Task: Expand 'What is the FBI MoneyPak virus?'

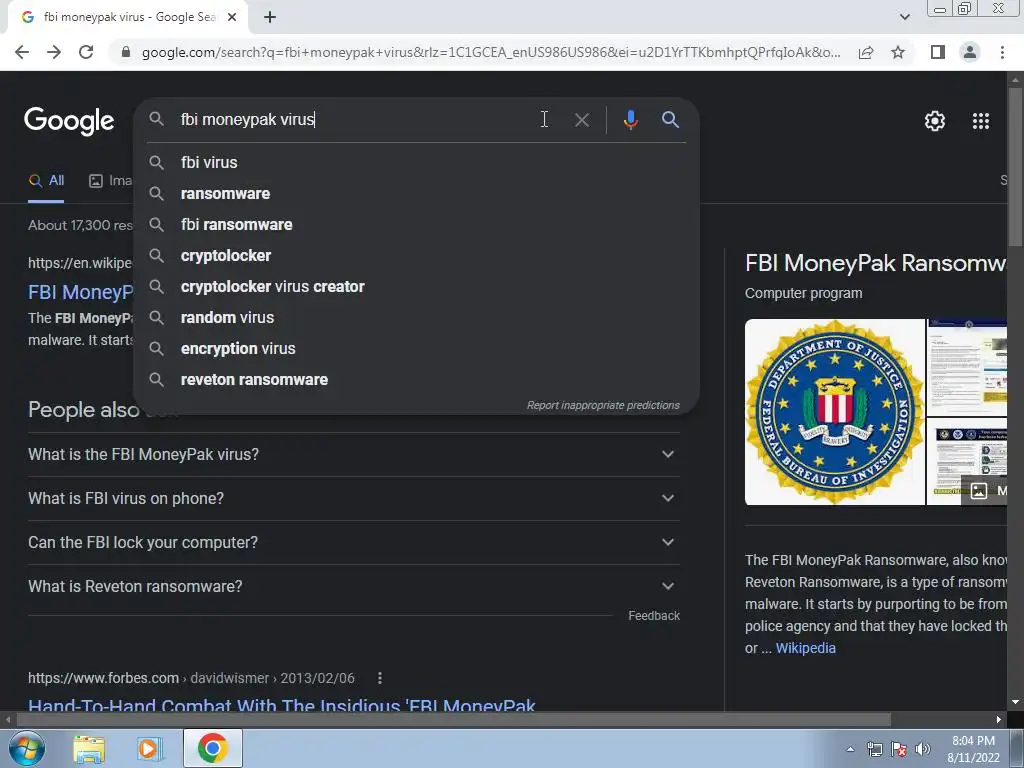Action: pos(353,455)
